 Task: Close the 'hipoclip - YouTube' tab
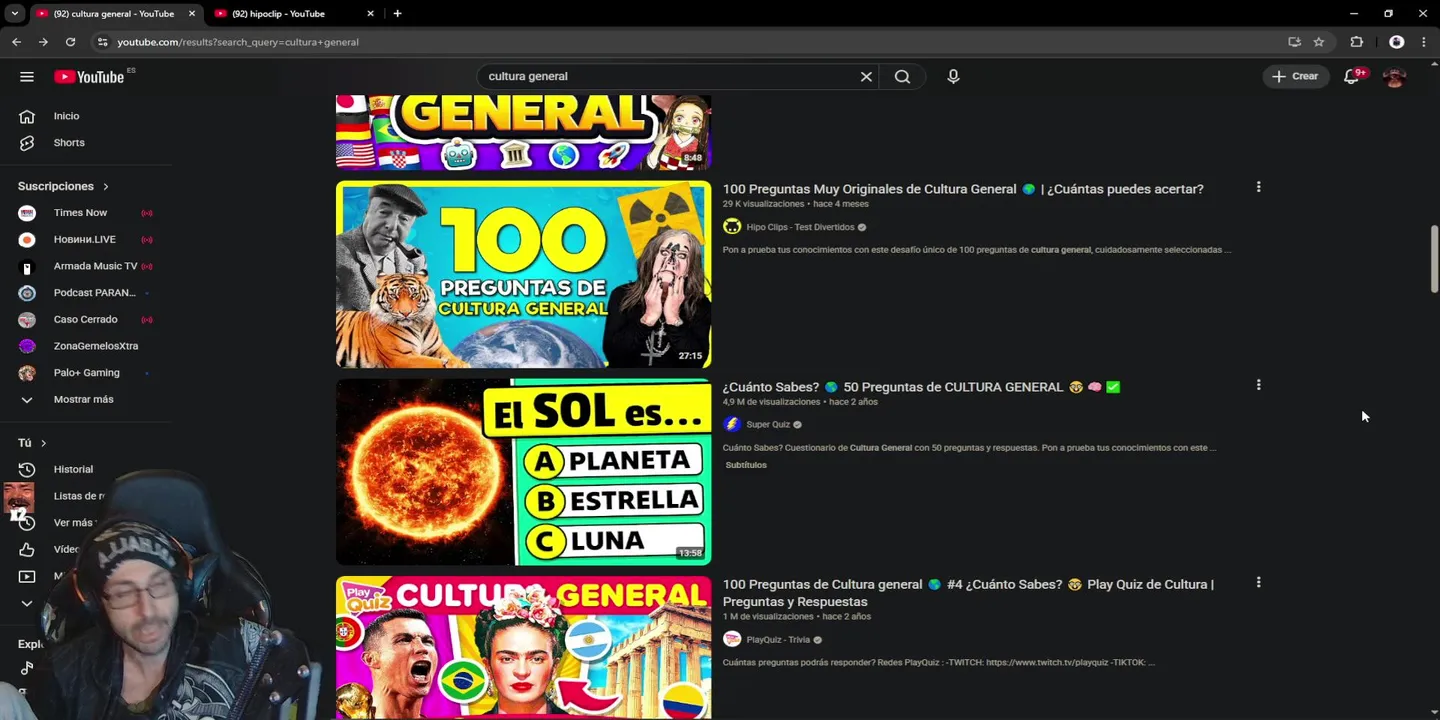(x=370, y=14)
